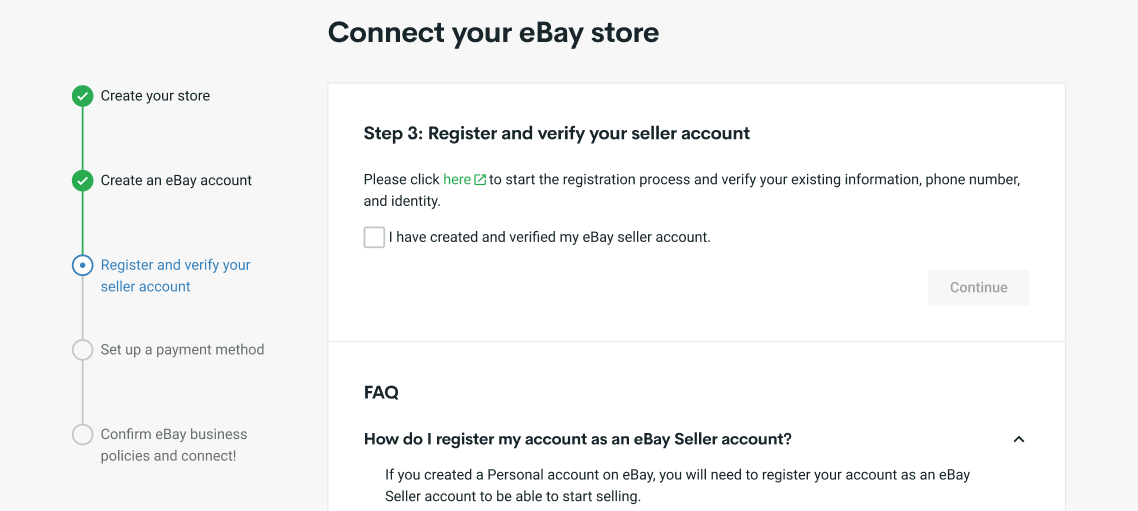Click the empty circle for Confirm eBay business policies

83,435
